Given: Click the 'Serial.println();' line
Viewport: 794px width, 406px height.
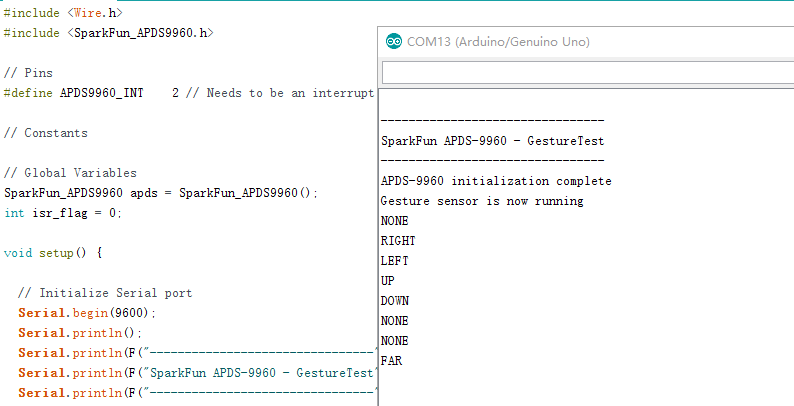Looking at the screenshot, I should tap(81, 333).
